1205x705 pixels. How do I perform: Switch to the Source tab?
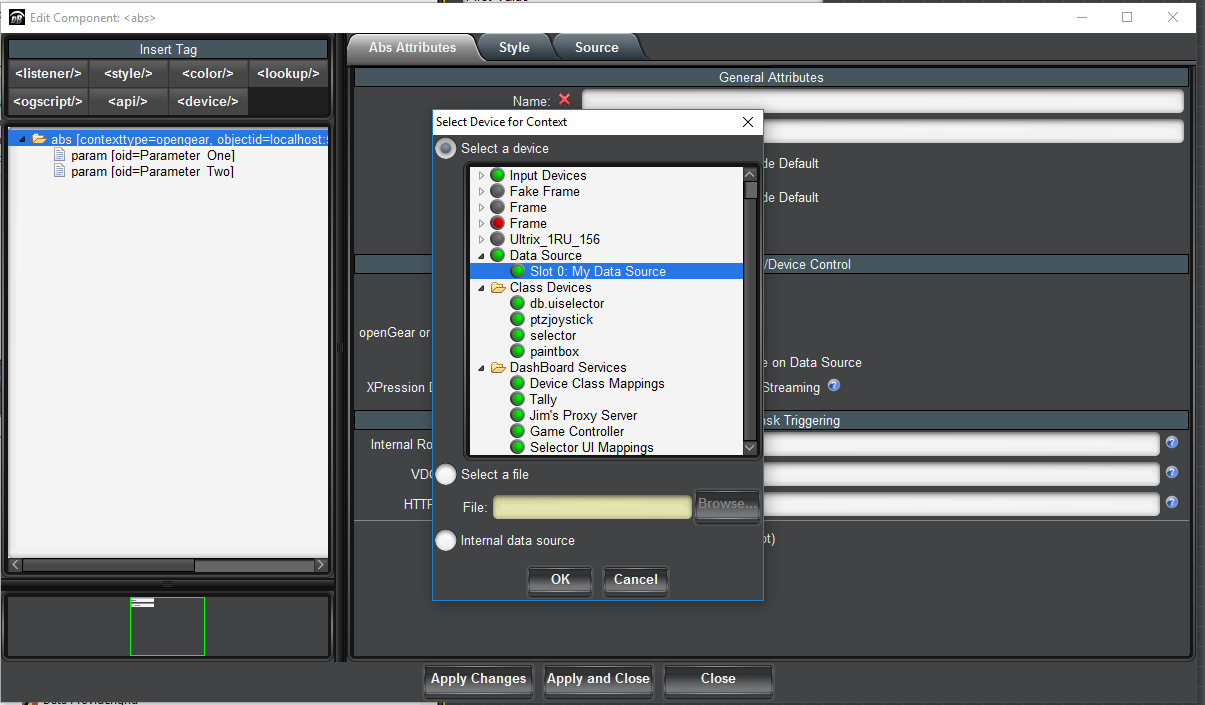click(596, 47)
